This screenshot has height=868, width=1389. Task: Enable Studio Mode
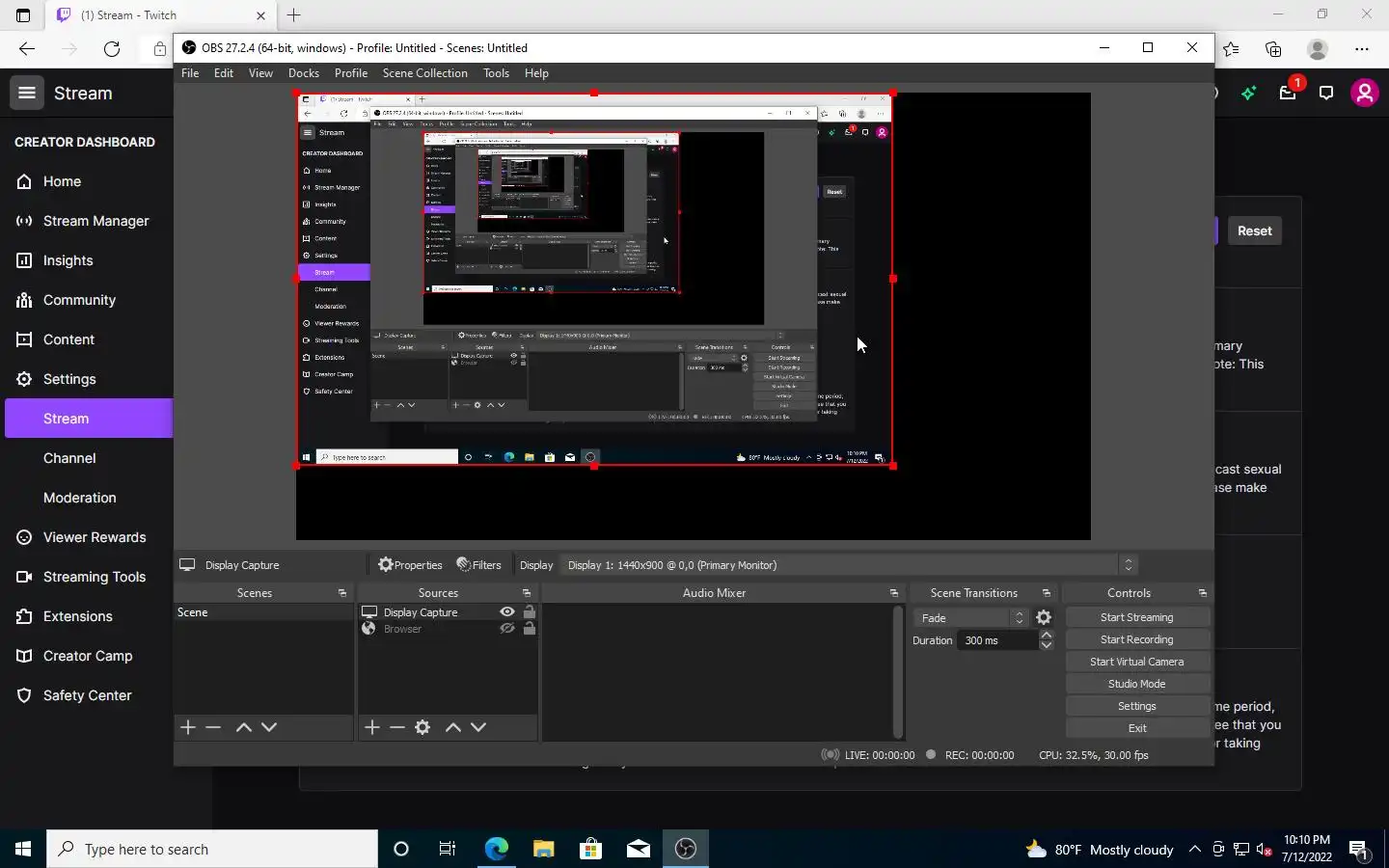[x=1137, y=684]
